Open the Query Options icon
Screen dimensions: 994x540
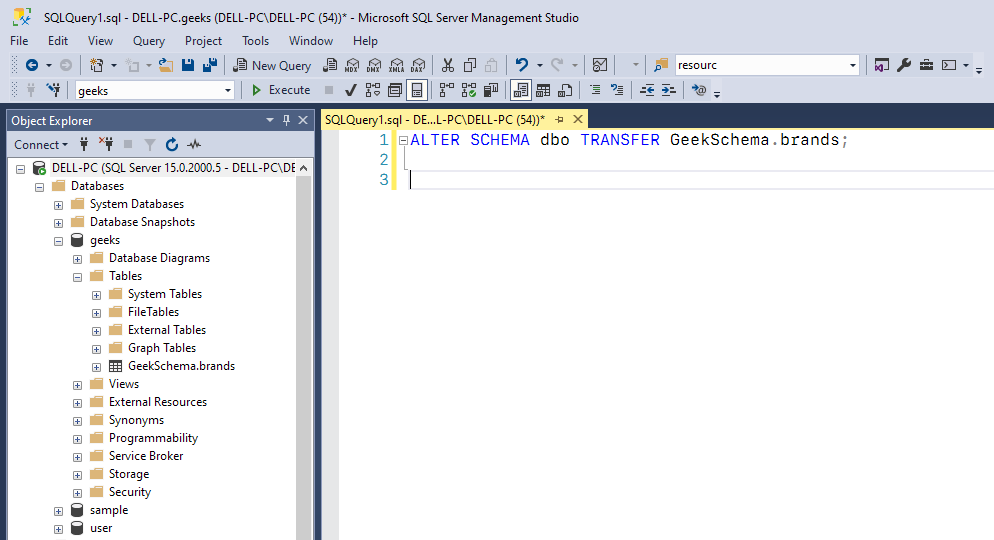click(395, 90)
